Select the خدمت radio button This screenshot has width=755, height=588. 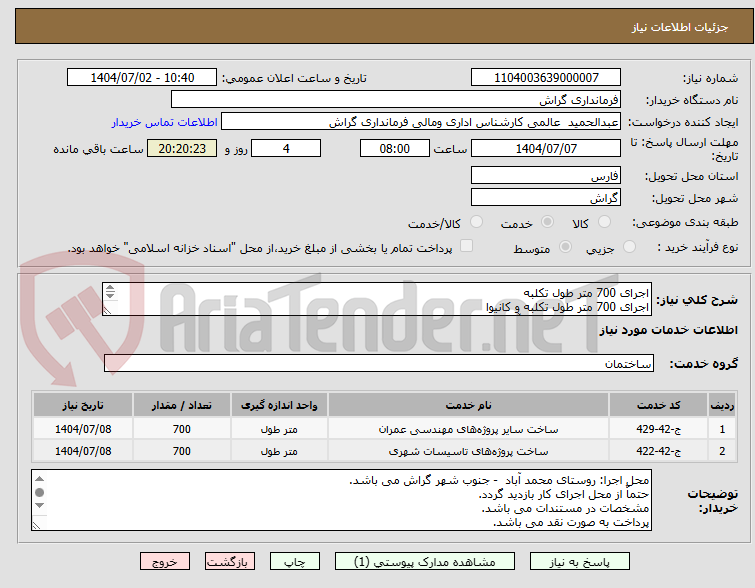click(x=547, y=222)
